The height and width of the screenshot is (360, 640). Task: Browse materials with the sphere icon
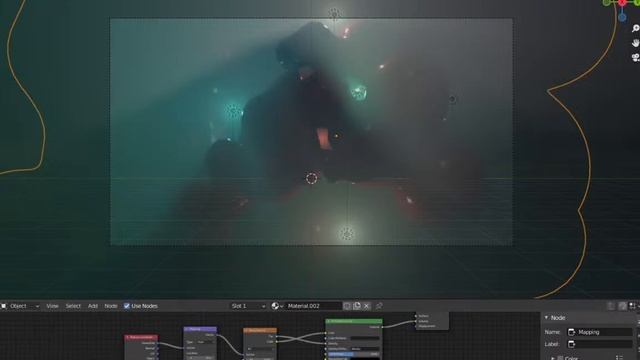277,306
